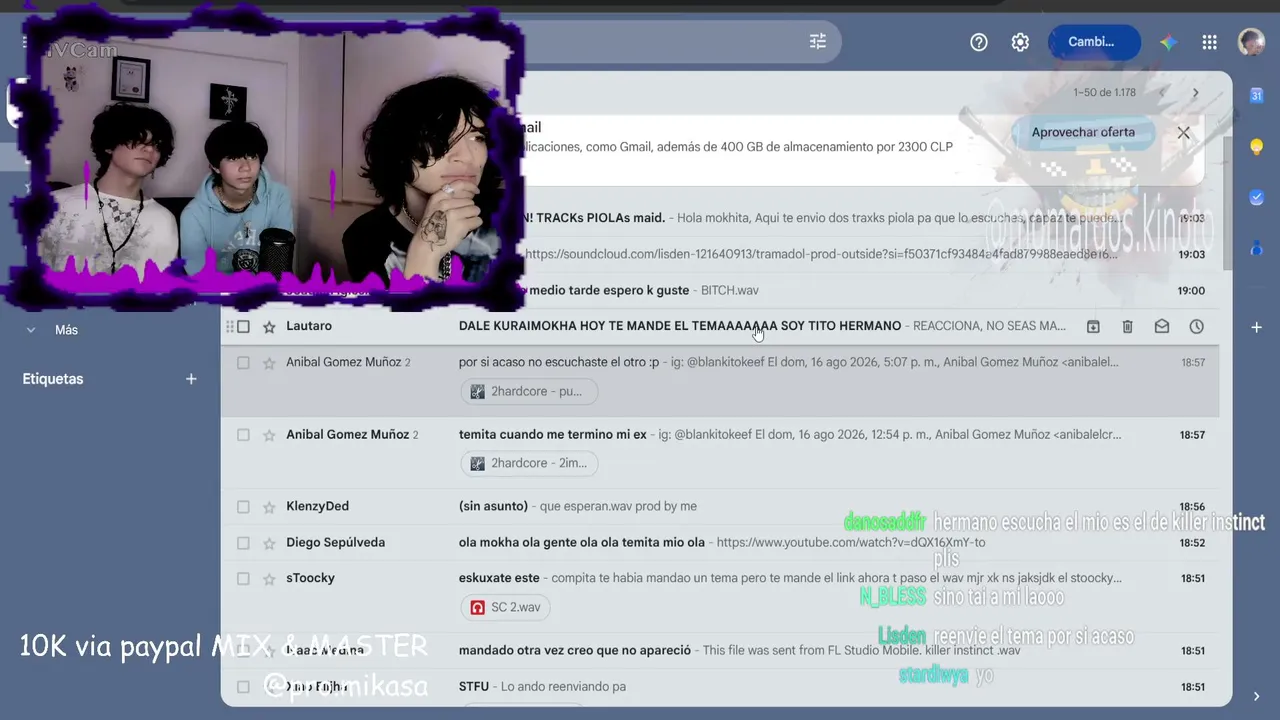
Task: Star the KlenzyDed email
Action: [x=269, y=507]
